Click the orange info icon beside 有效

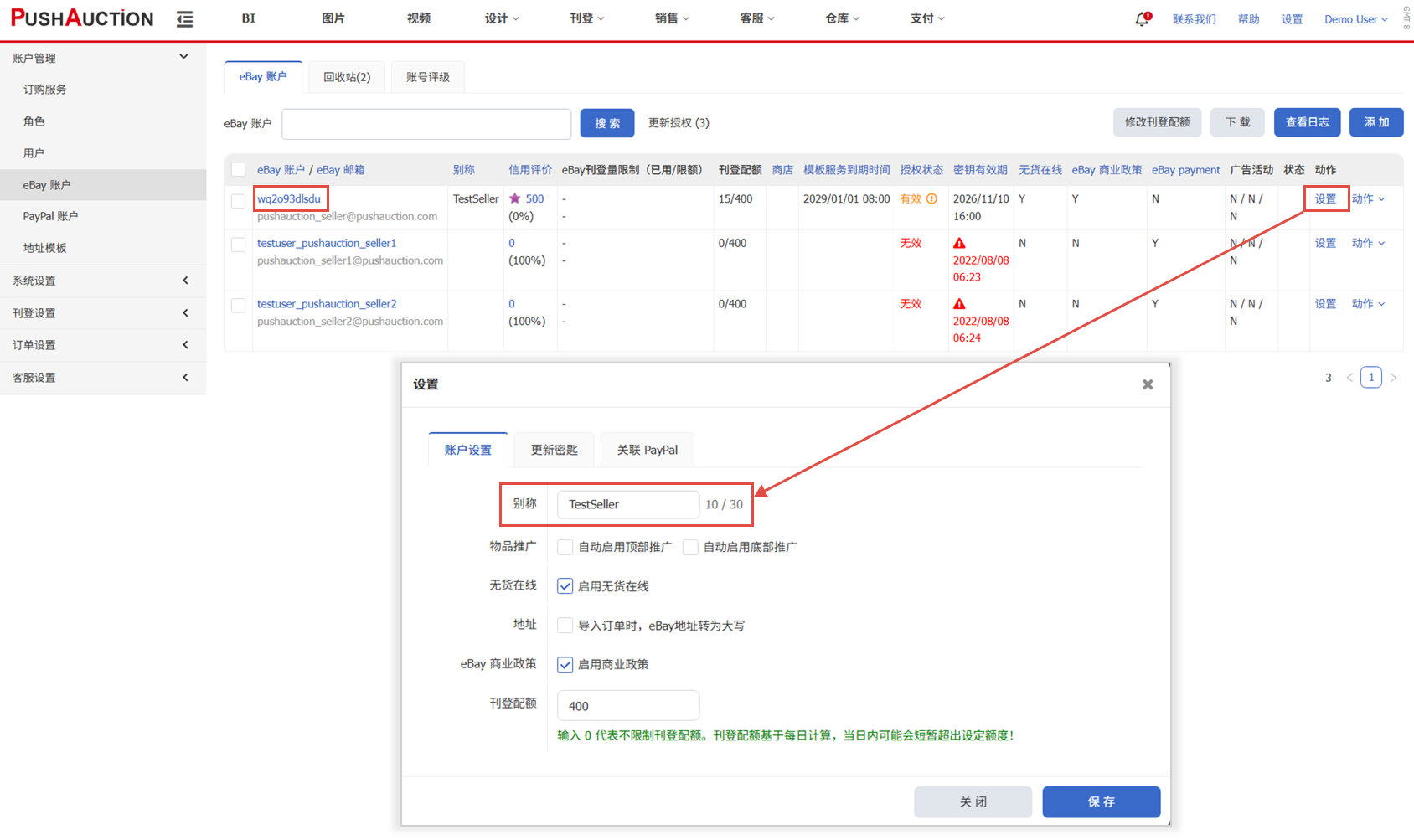pos(931,198)
